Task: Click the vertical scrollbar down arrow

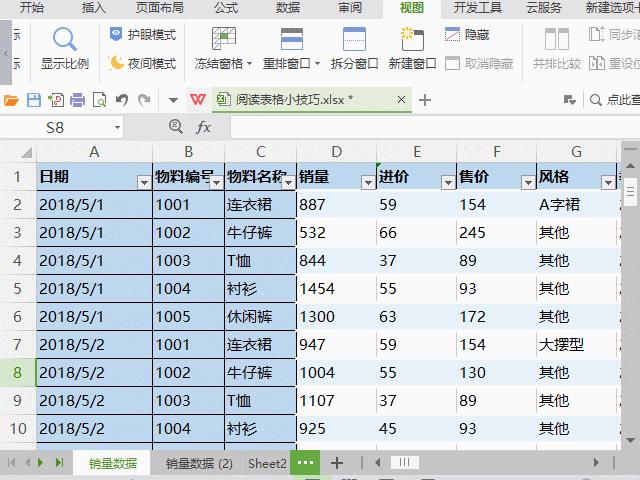Action: coord(630,440)
